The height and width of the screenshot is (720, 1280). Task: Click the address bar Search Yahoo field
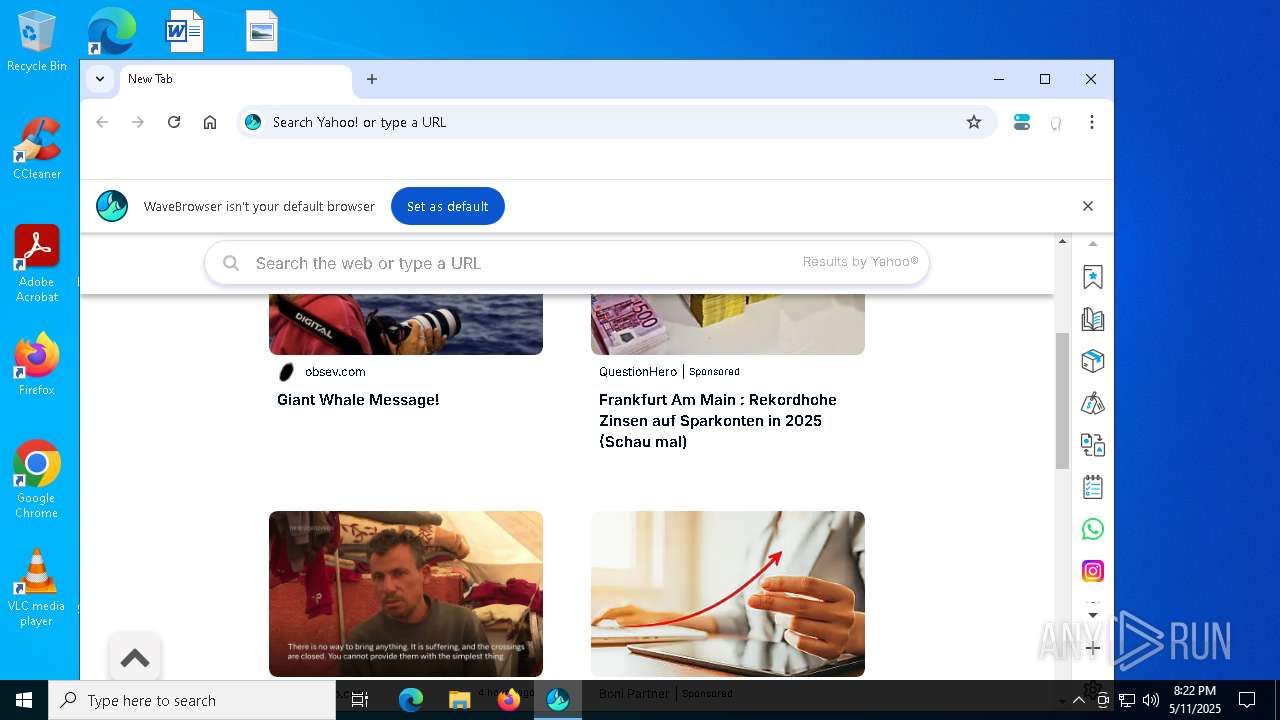tap(615, 122)
